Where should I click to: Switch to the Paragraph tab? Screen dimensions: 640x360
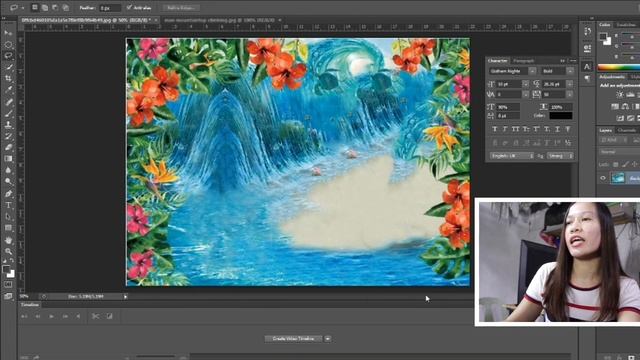coord(524,60)
